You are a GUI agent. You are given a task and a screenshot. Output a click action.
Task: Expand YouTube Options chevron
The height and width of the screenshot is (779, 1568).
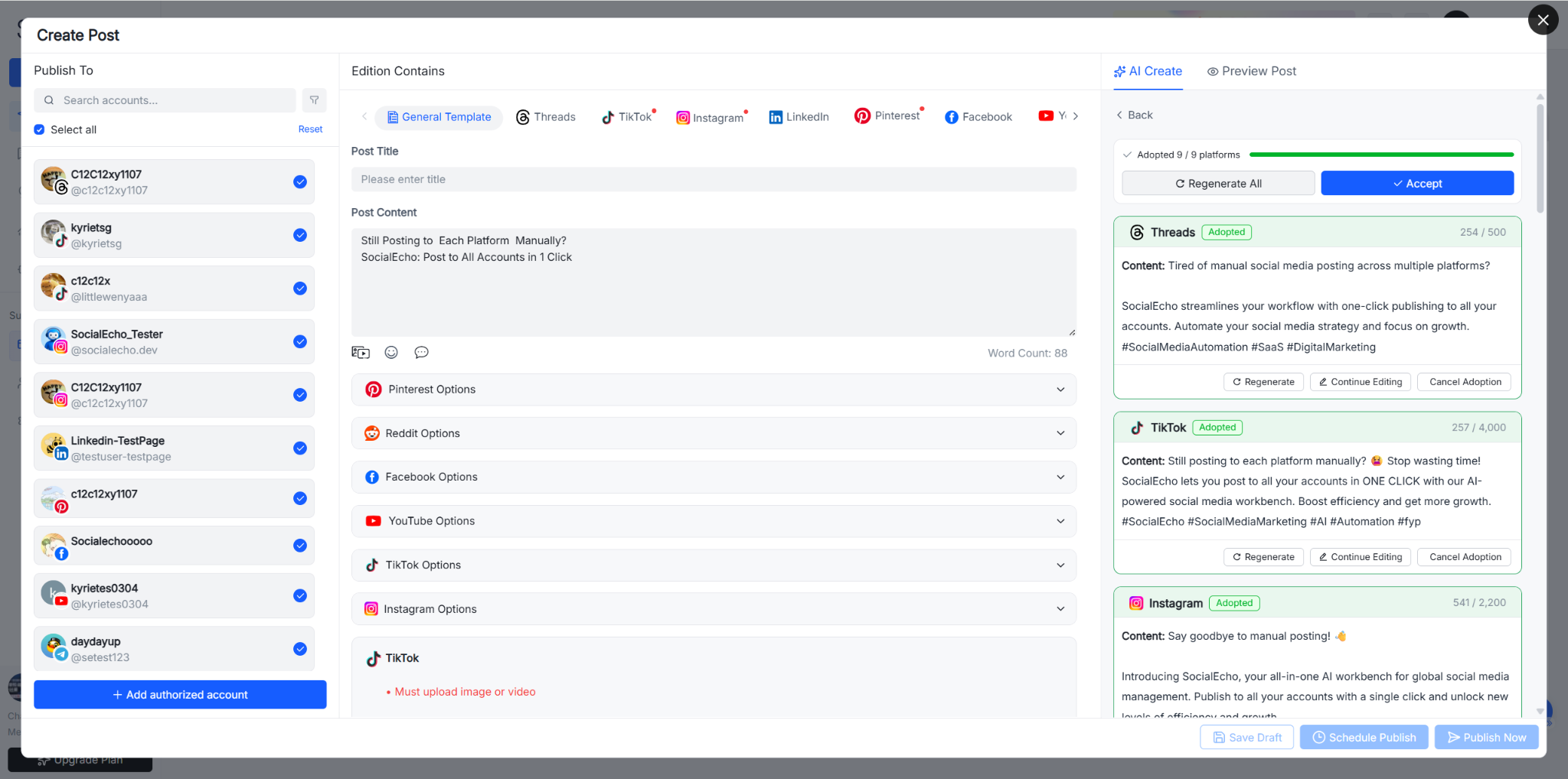click(1060, 521)
